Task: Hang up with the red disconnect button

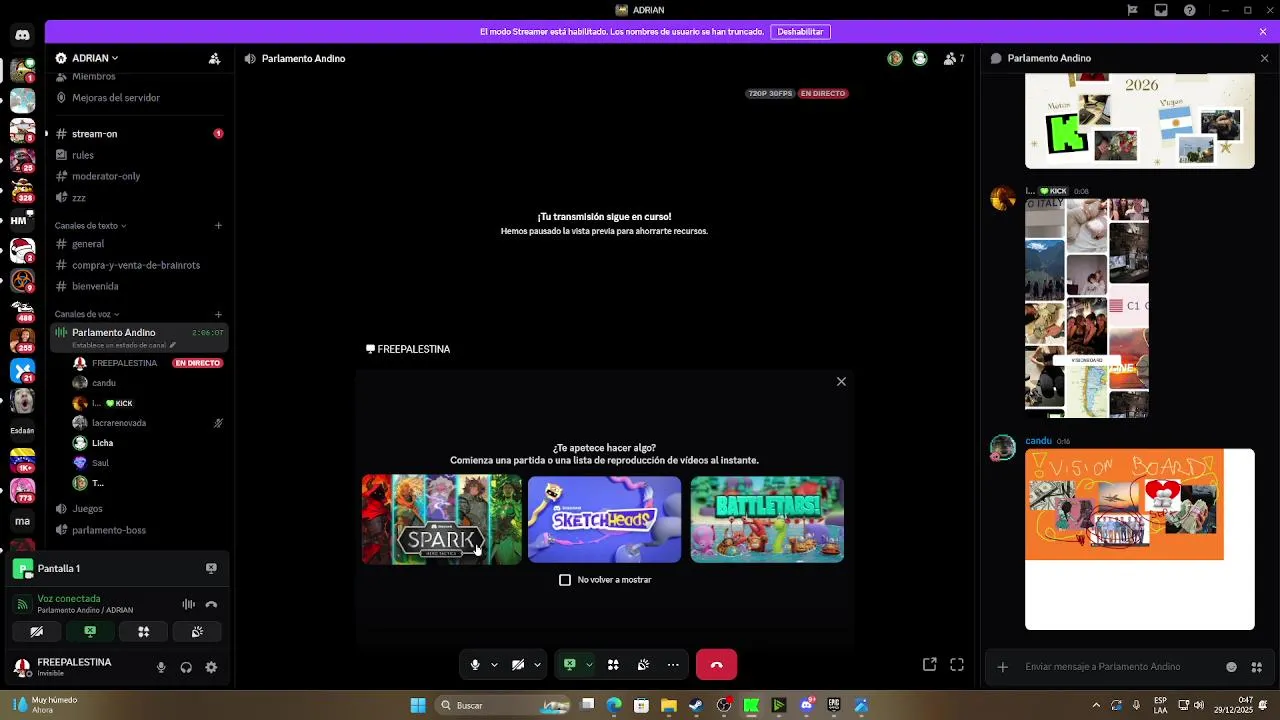Action: pyautogui.click(x=716, y=664)
